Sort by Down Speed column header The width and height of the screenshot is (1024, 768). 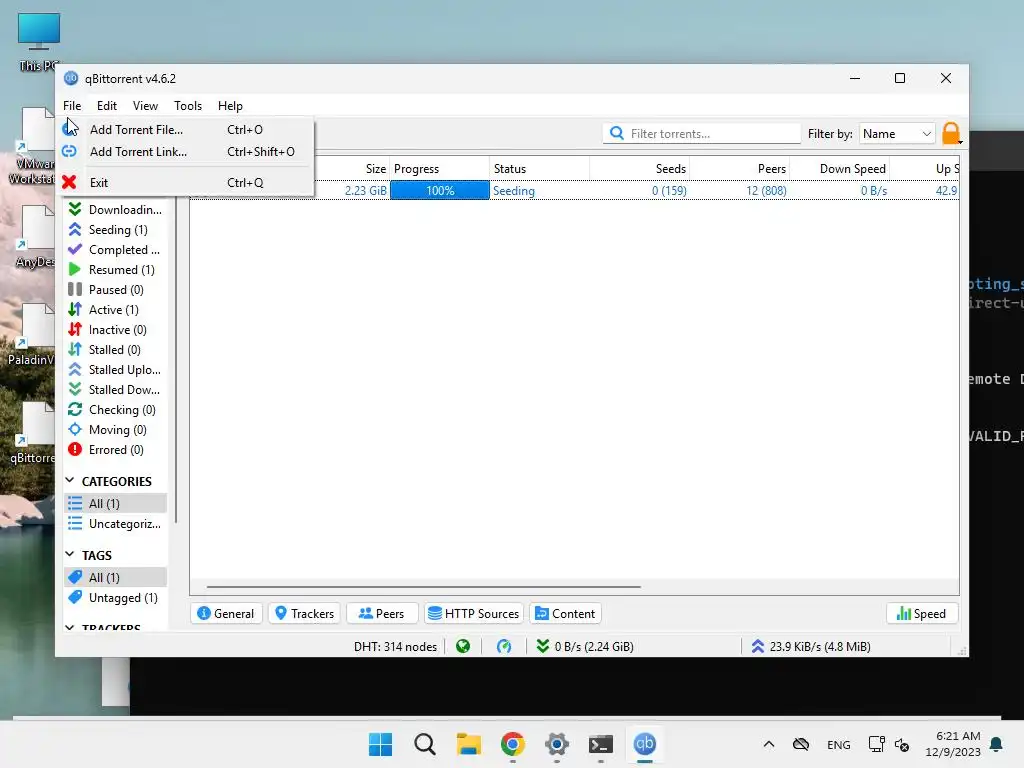pos(839,168)
